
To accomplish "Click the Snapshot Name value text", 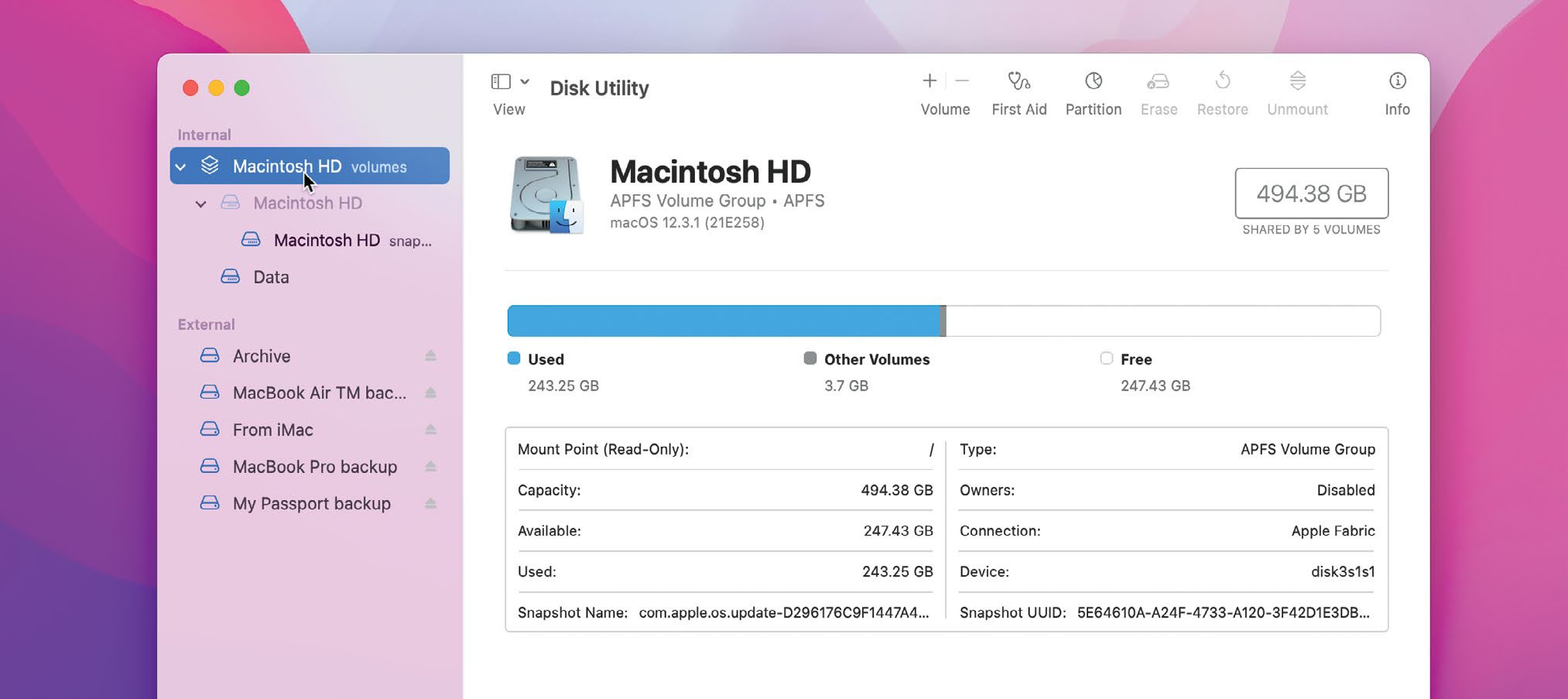I will [x=784, y=612].
